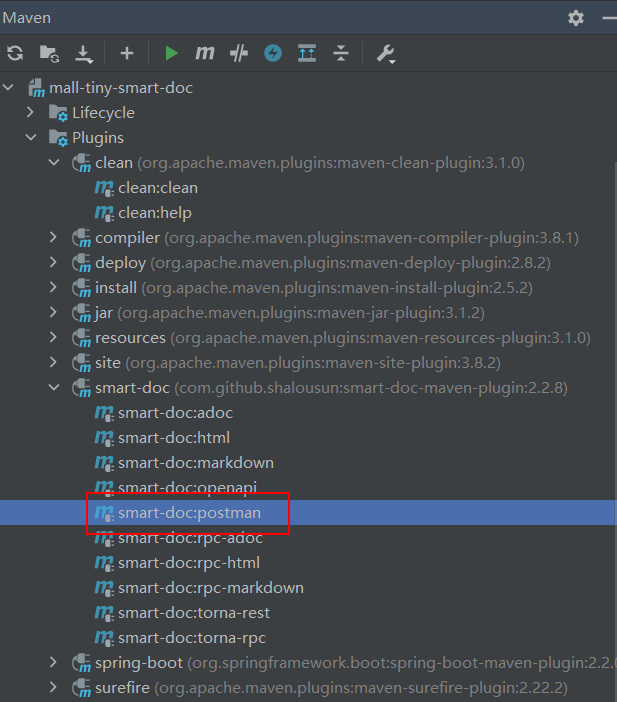Open Maven tool window gear options
The image size is (617, 702).
tap(576, 18)
